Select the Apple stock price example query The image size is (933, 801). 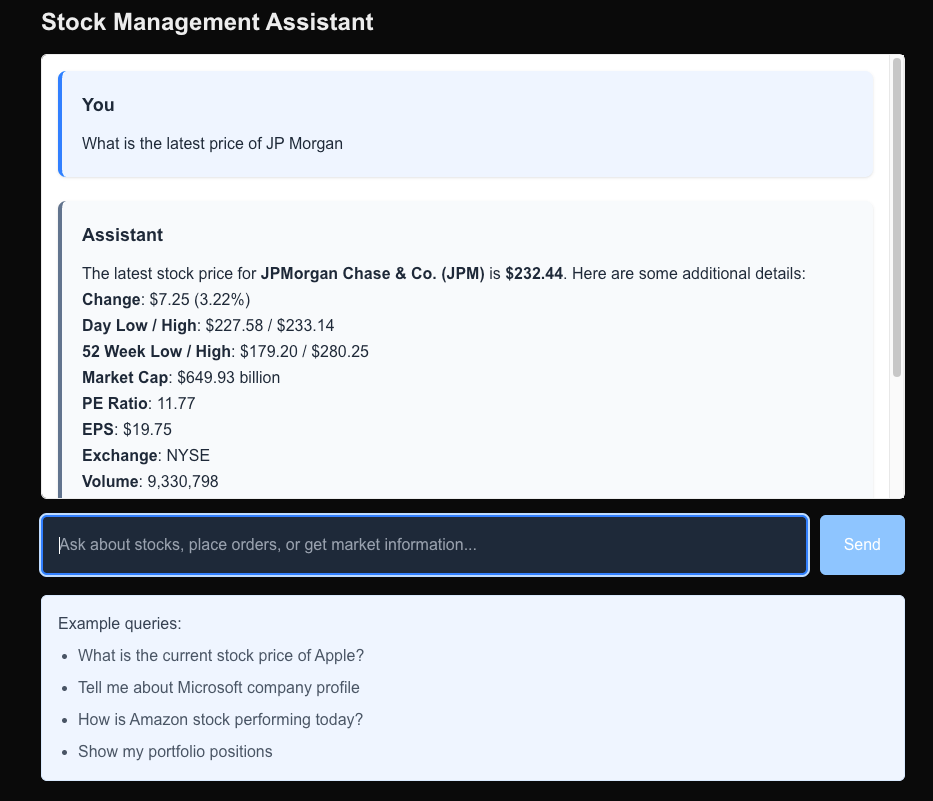221,656
